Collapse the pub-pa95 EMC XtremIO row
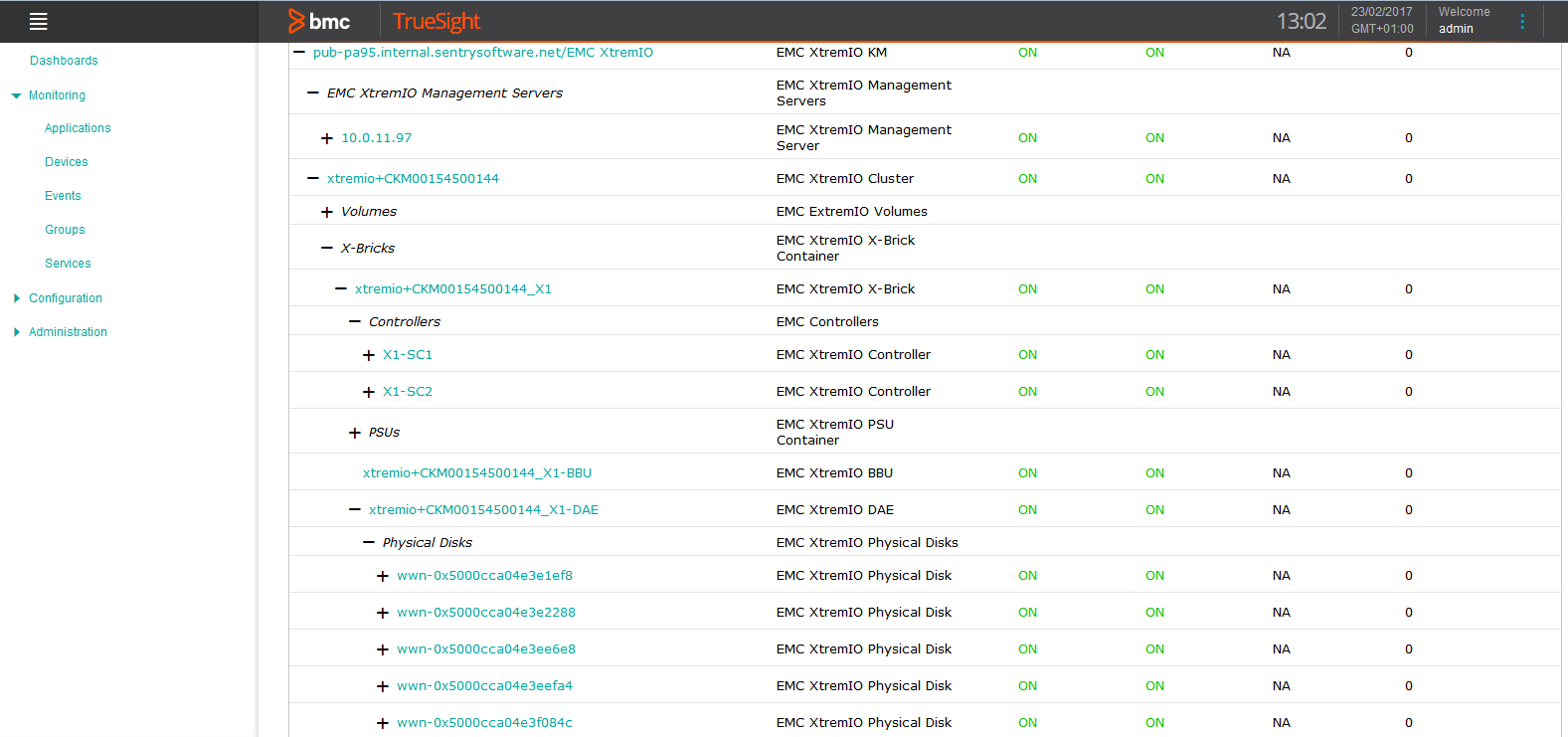Image resolution: width=1568 pixels, height=737 pixels. pos(299,52)
